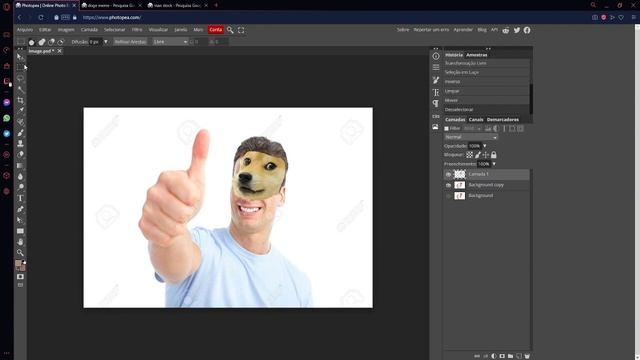Choose 'add to selection' mode icon
640x360 pixels.
tap(42, 42)
